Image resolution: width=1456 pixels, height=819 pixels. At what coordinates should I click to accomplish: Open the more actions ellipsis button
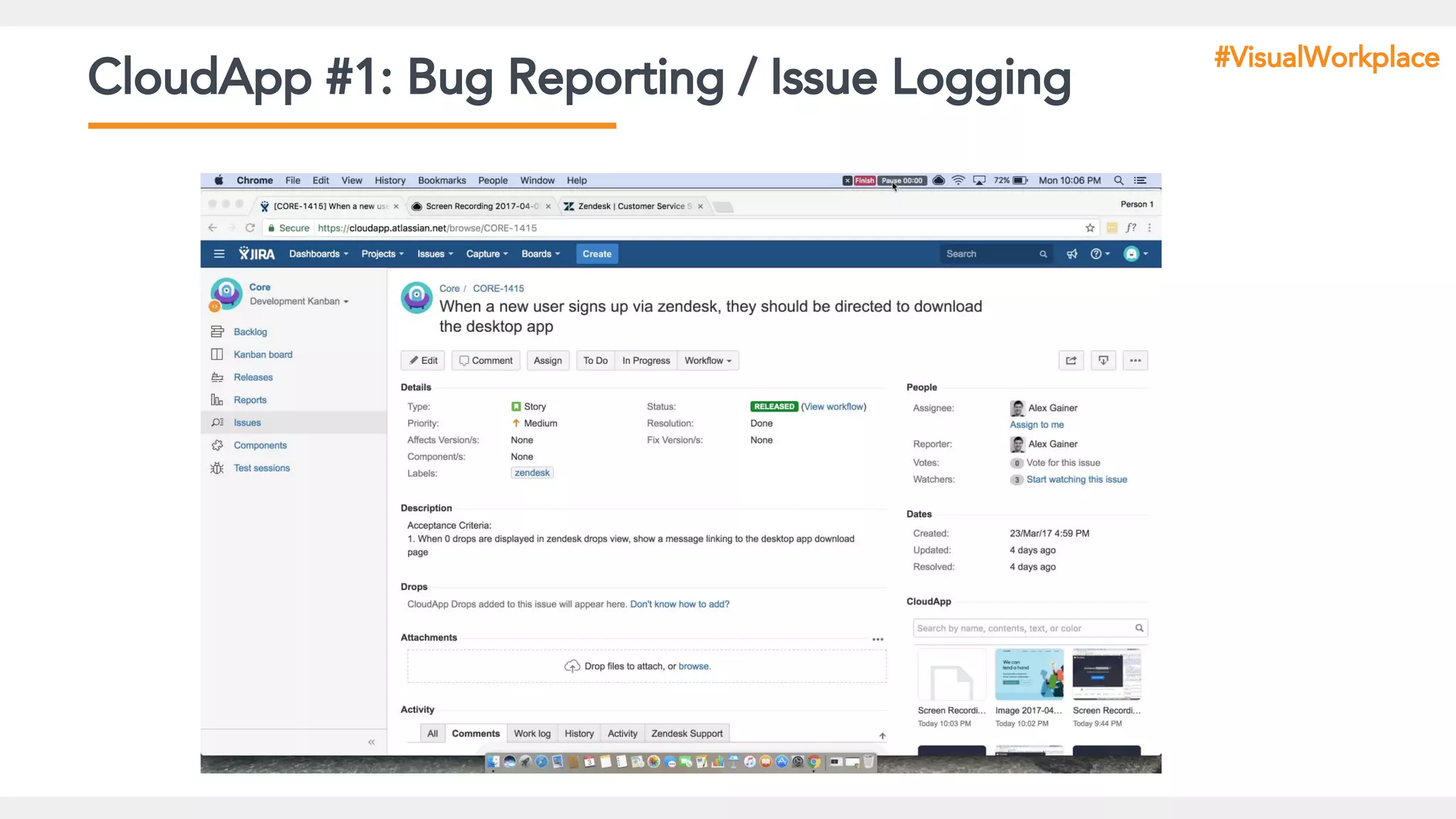(x=1135, y=360)
